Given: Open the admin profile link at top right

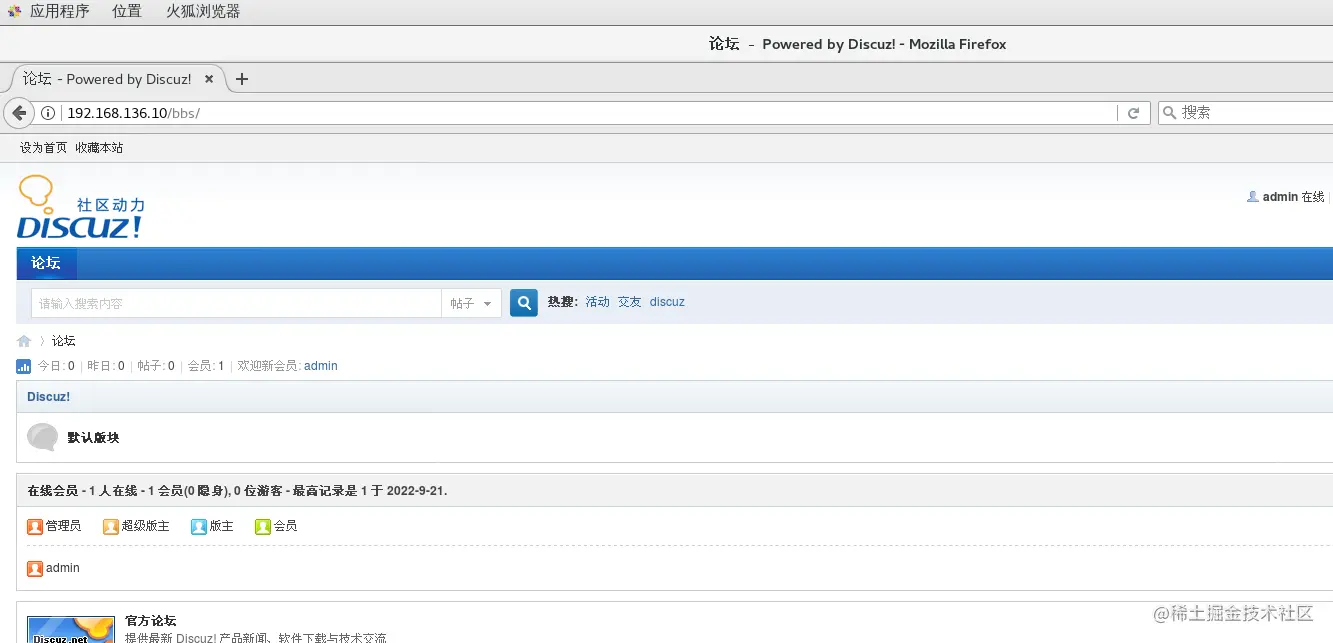Looking at the screenshot, I should click(1280, 197).
